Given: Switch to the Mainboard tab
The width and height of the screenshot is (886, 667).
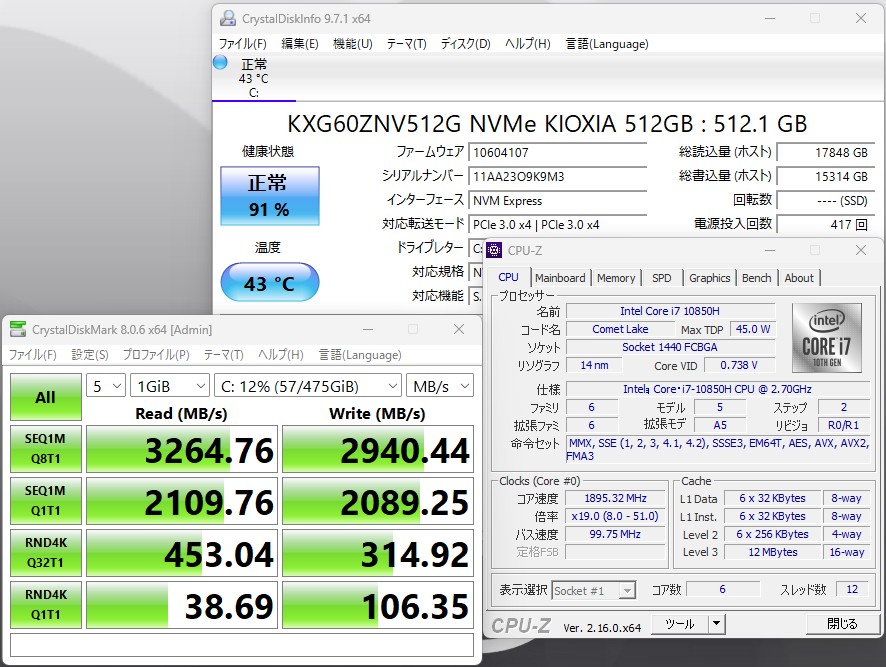Looking at the screenshot, I should pyautogui.click(x=560, y=278).
